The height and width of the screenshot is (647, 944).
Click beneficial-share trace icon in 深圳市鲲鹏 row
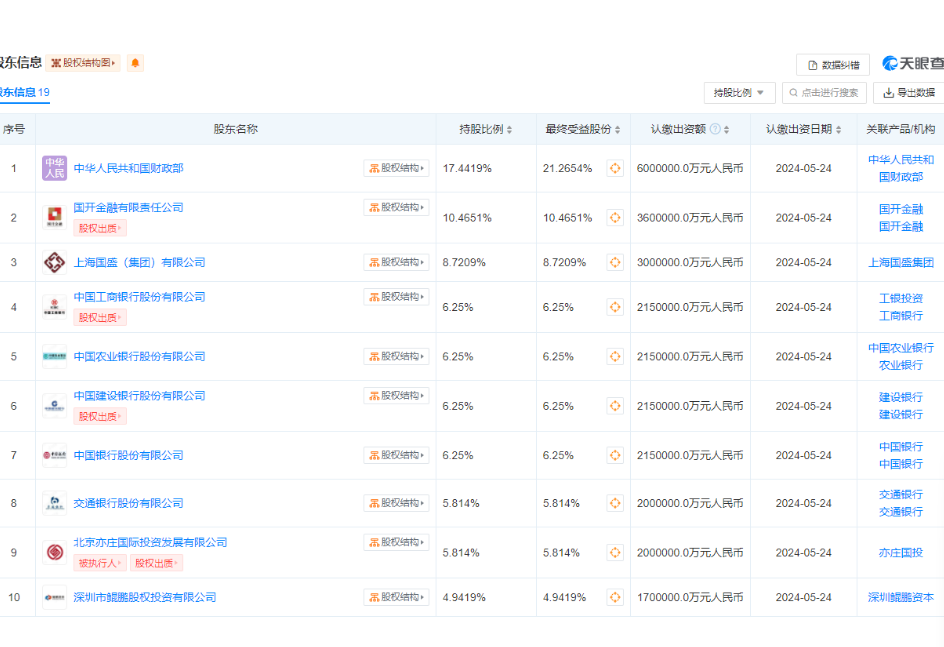click(615, 598)
